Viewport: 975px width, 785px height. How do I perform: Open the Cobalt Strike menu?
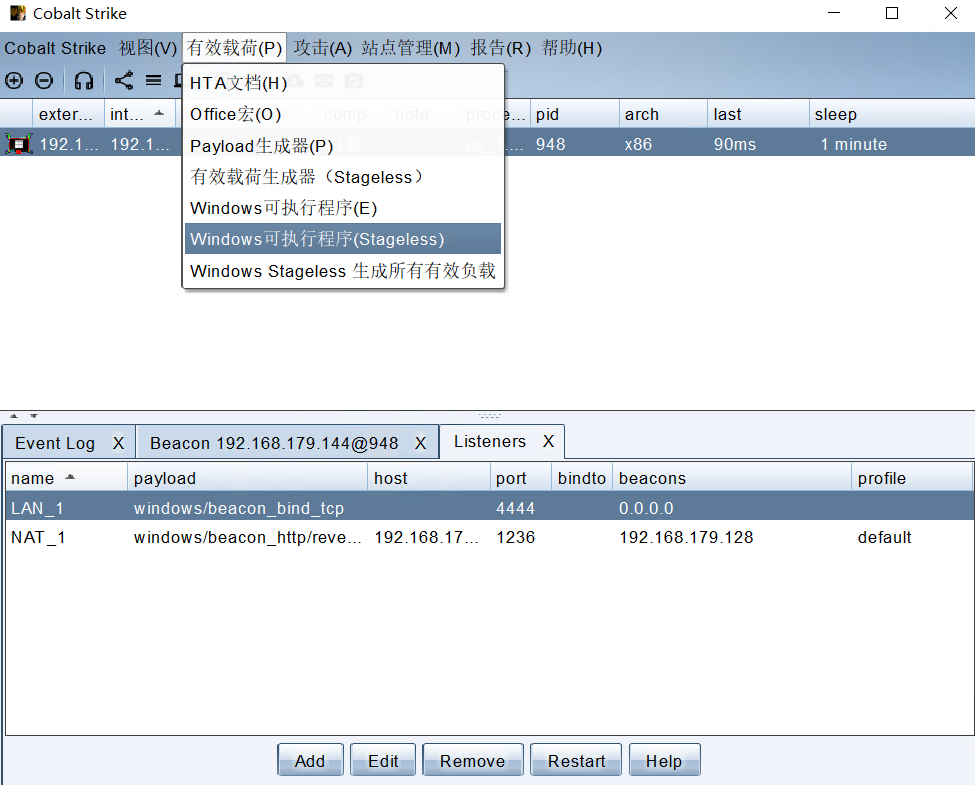click(55, 48)
